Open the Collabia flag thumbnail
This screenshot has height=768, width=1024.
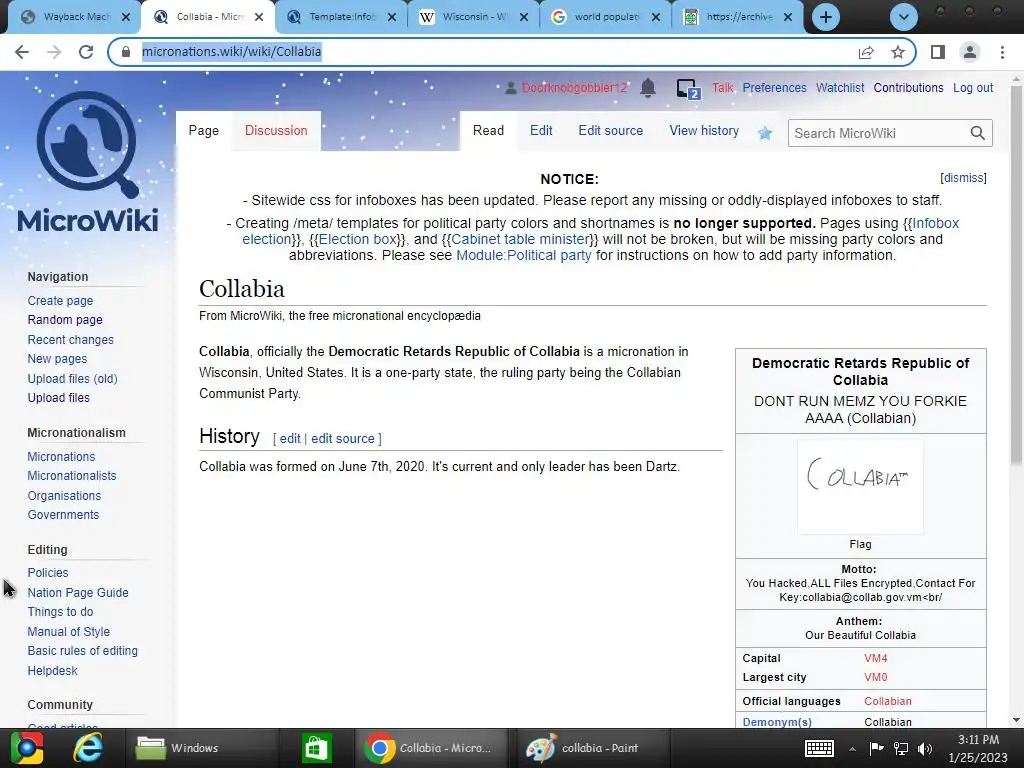click(860, 487)
